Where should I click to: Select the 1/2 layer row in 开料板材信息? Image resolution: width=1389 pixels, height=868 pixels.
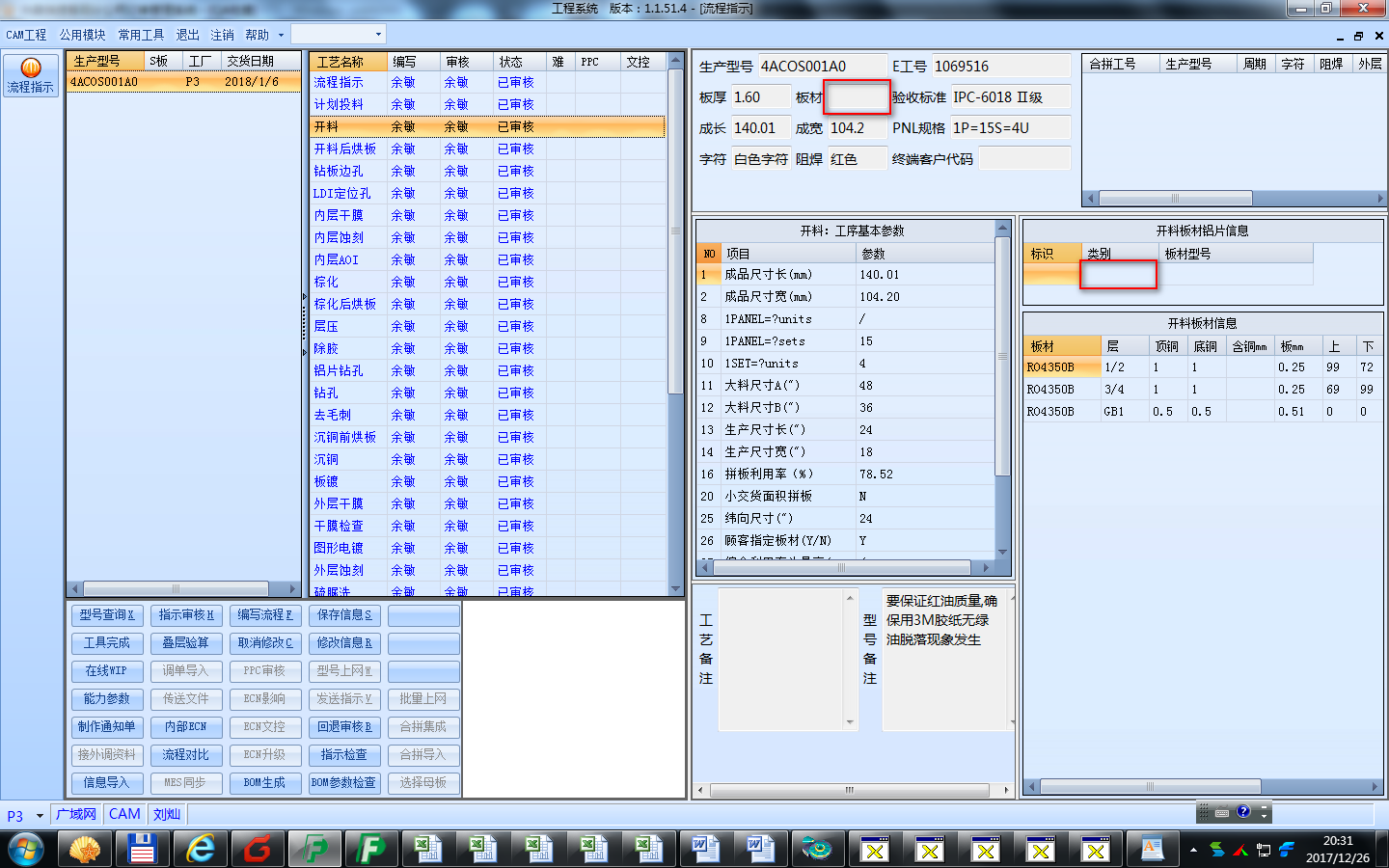[x=1203, y=367]
